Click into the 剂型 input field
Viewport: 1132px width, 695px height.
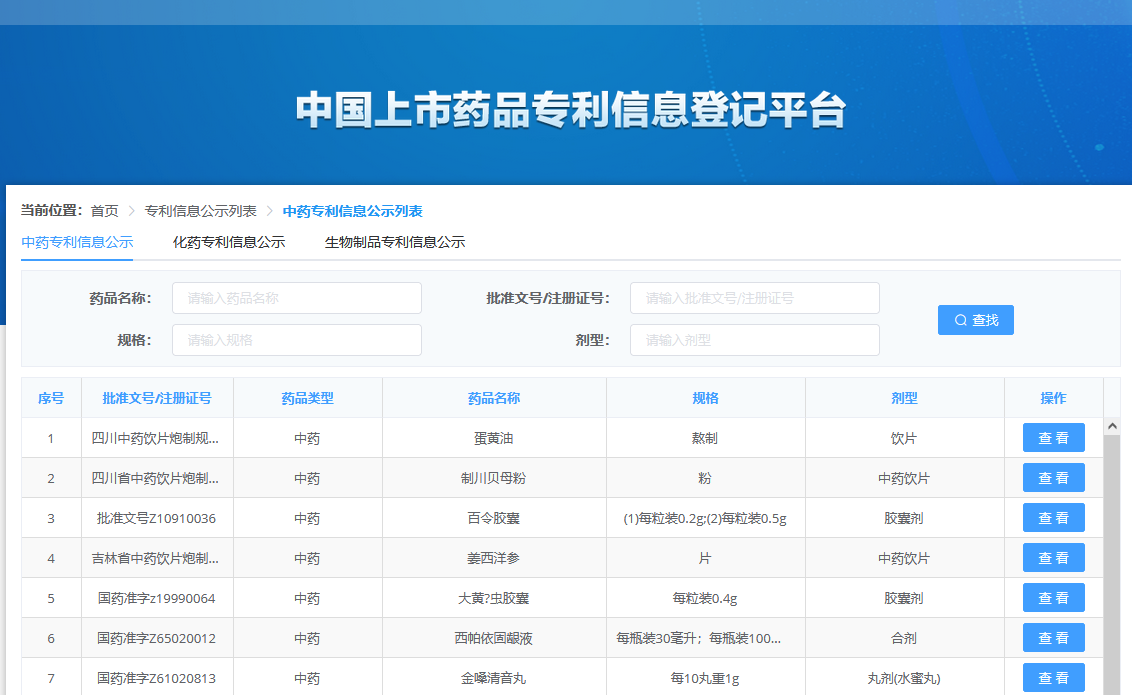point(754,340)
